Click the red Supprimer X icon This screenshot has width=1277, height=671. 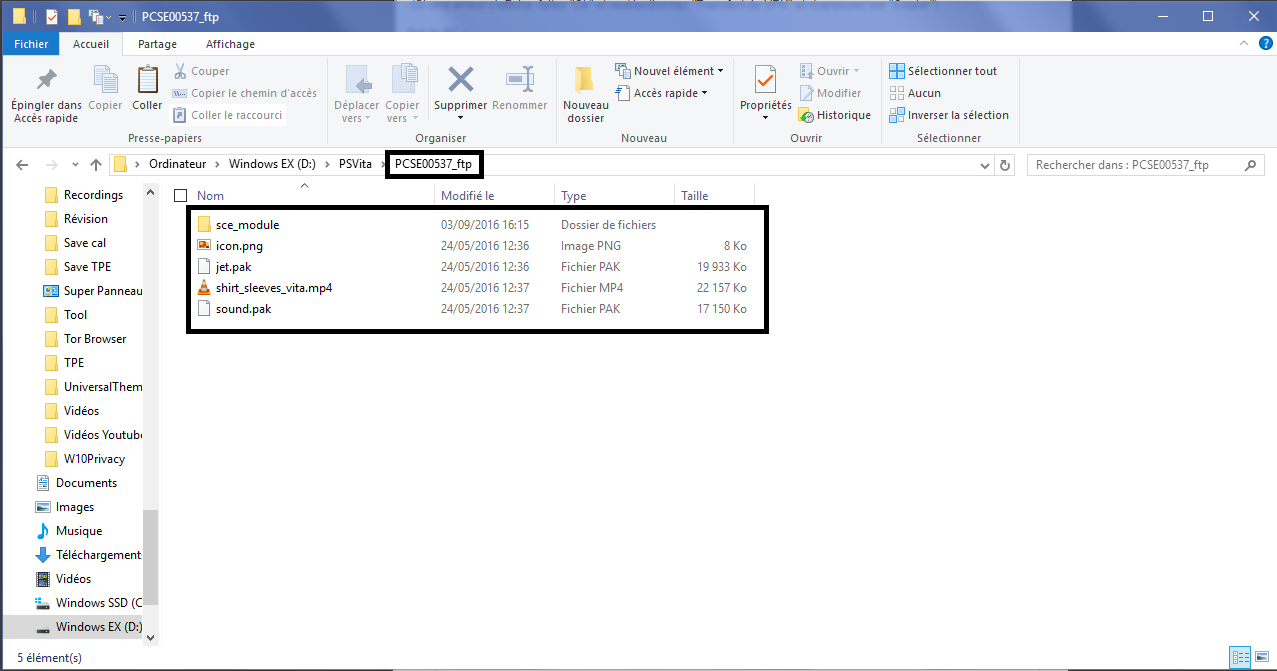tap(460, 80)
